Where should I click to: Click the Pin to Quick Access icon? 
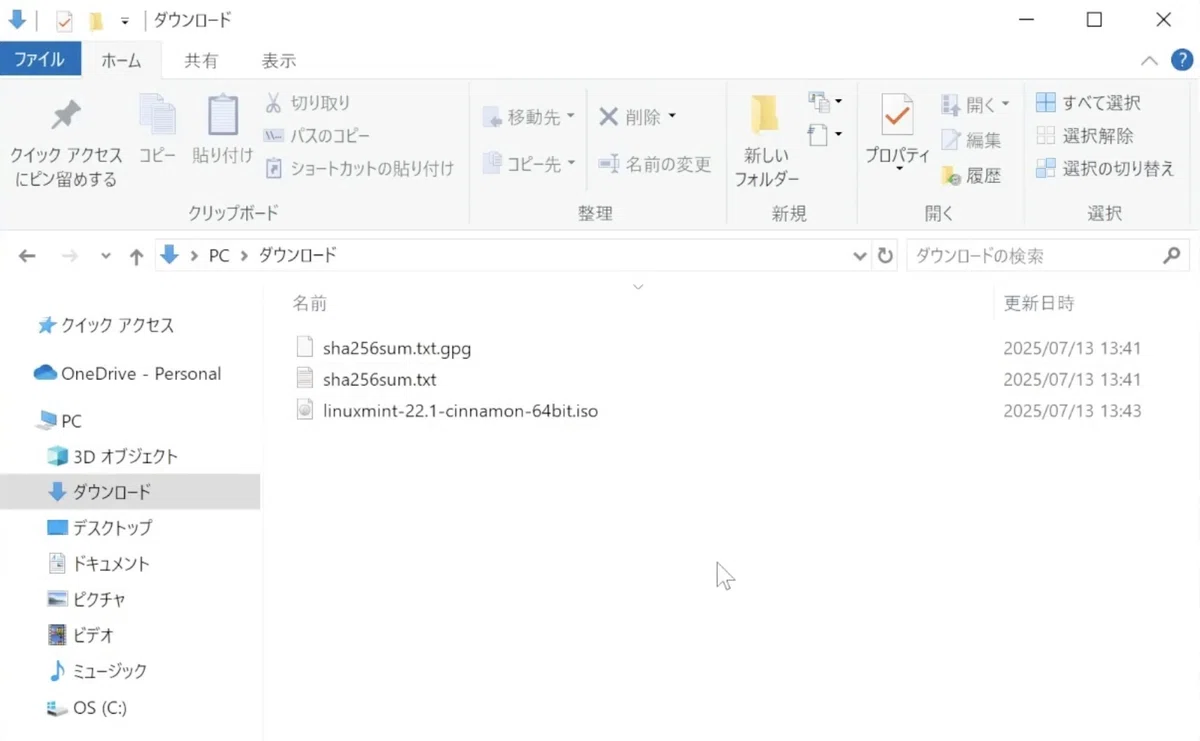tap(66, 115)
